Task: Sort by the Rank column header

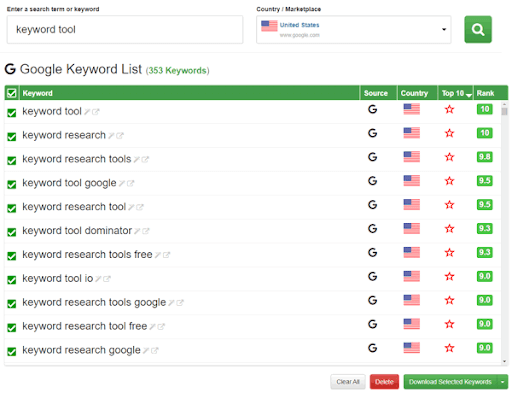Action: click(x=485, y=93)
